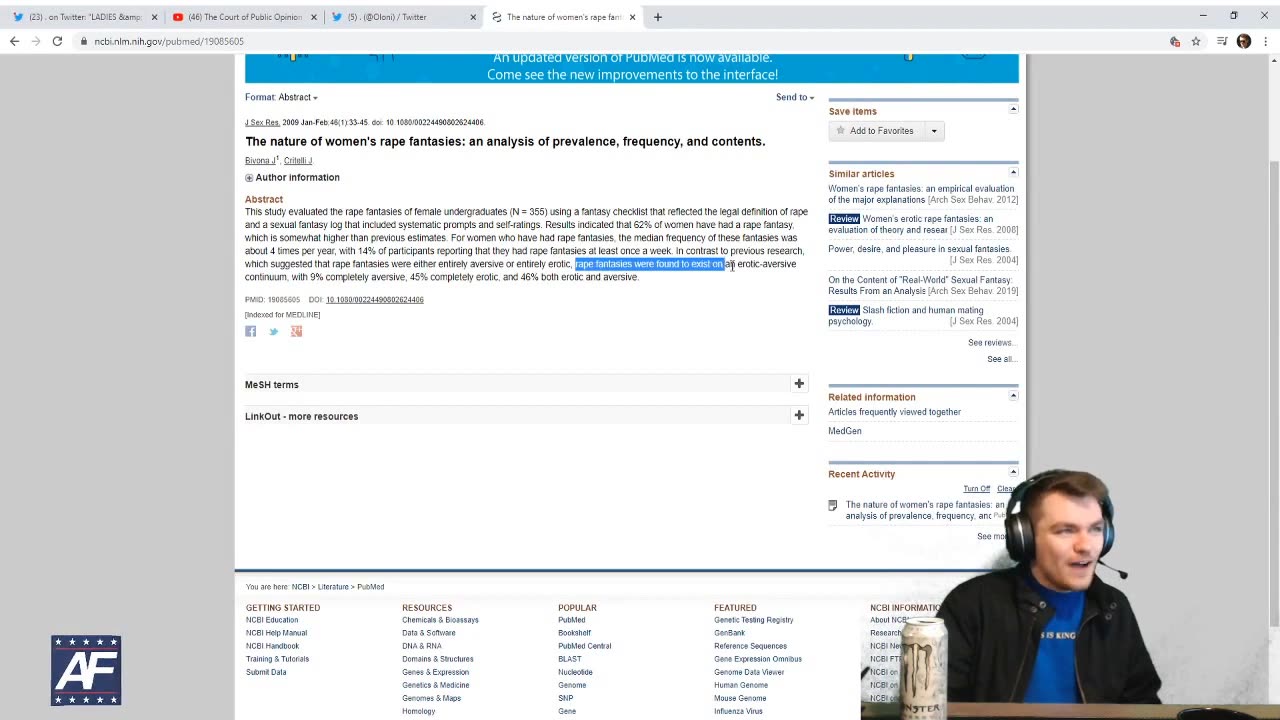Open Chrome profile avatar
Image resolution: width=1280 pixels, height=720 pixels.
(1244, 41)
